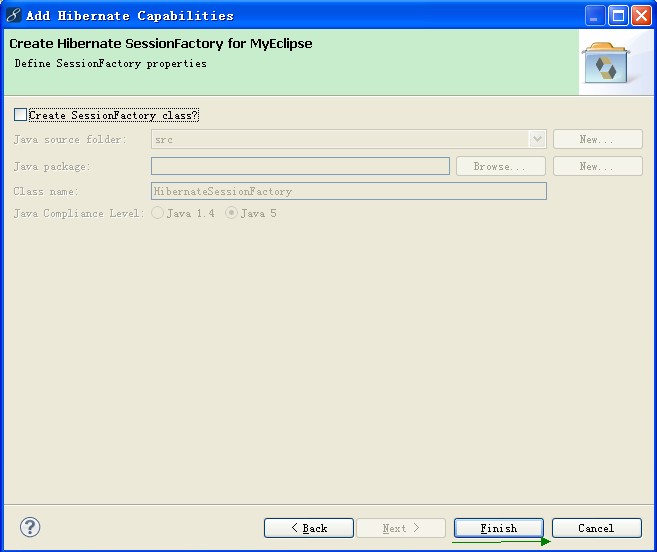The image size is (657, 552).
Task: Click Browse button for Java package
Action: pos(500,166)
